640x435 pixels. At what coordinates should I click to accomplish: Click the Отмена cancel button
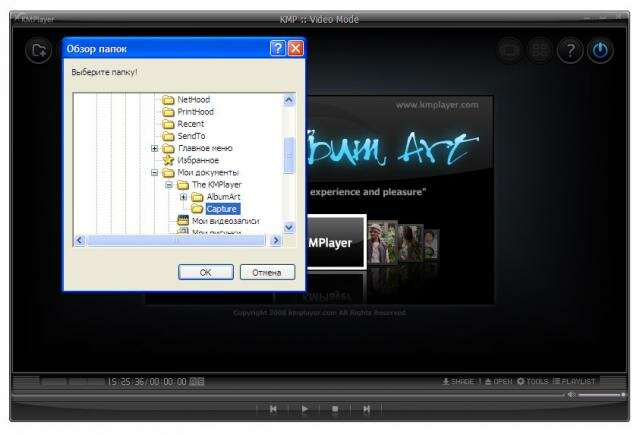(267, 272)
